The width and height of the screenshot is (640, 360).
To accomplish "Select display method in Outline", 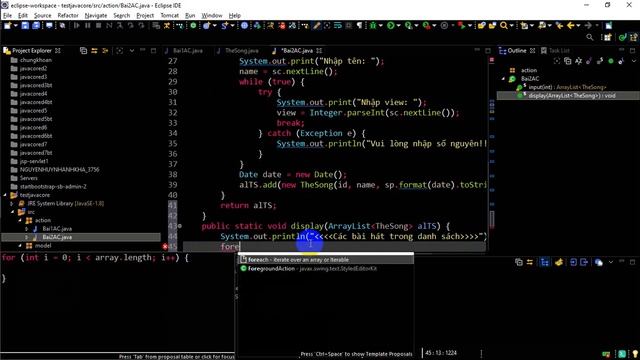I will (571, 96).
